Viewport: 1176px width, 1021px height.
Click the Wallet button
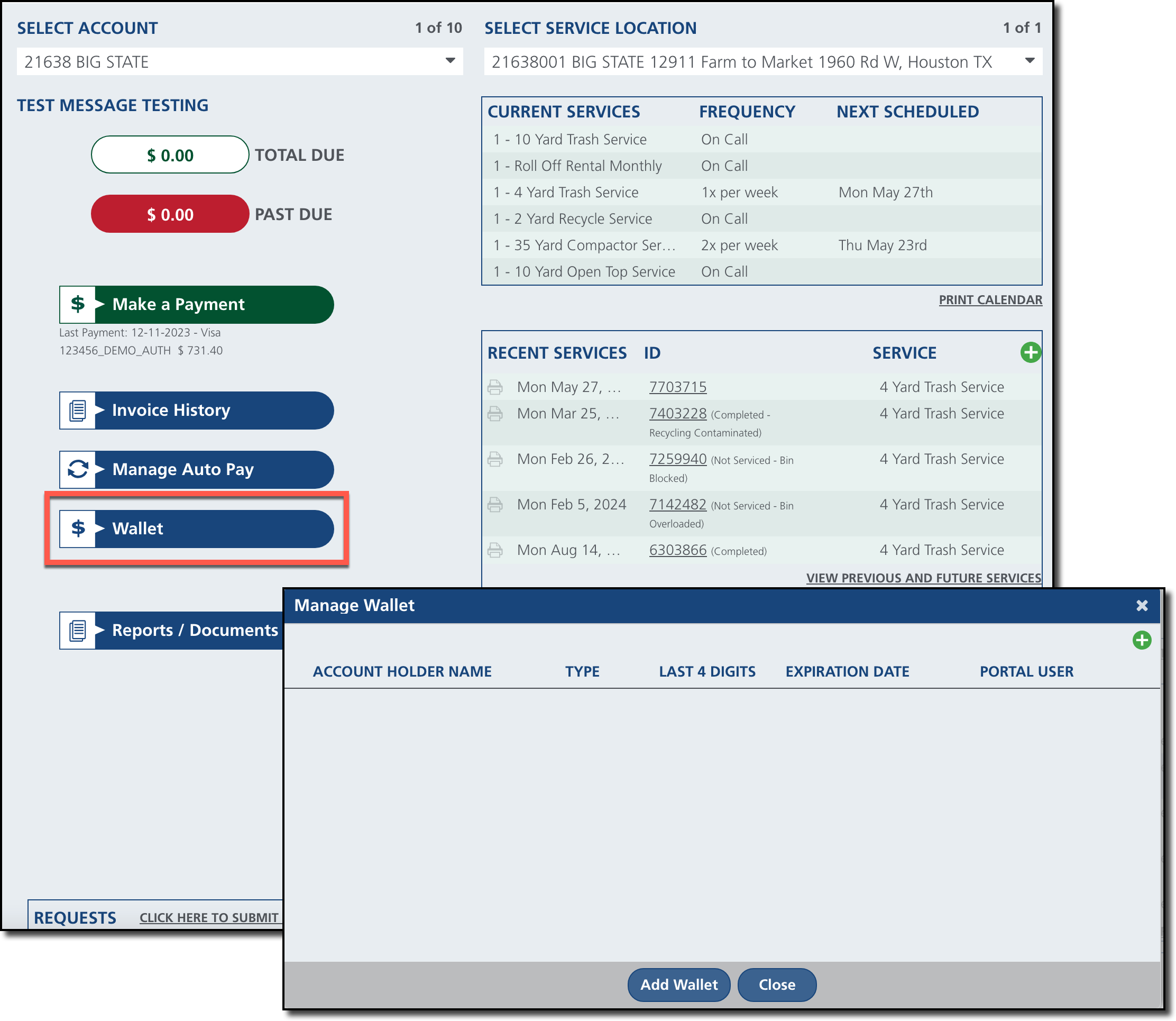tap(197, 528)
